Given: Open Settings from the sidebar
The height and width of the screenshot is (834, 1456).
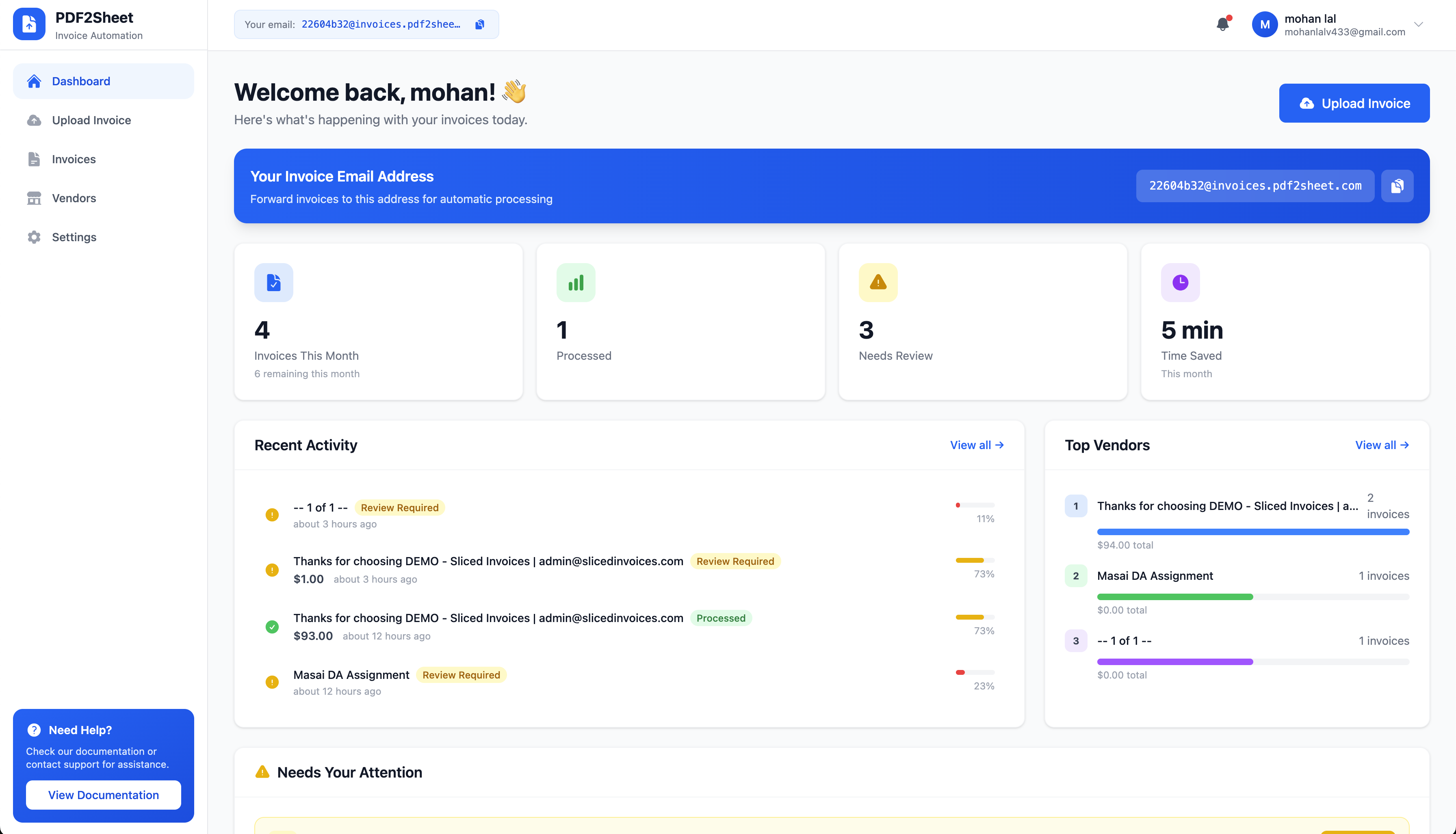Looking at the screenshot, I should point(74,237).
